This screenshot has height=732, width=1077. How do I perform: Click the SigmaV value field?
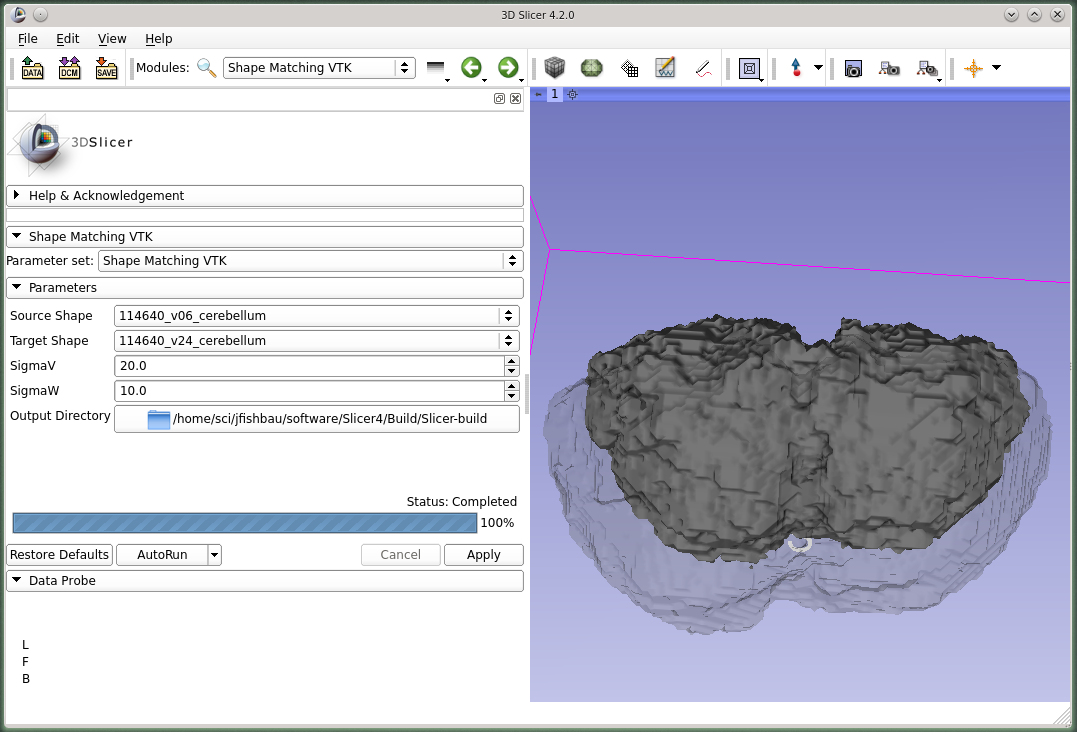(x=308, y=366)
